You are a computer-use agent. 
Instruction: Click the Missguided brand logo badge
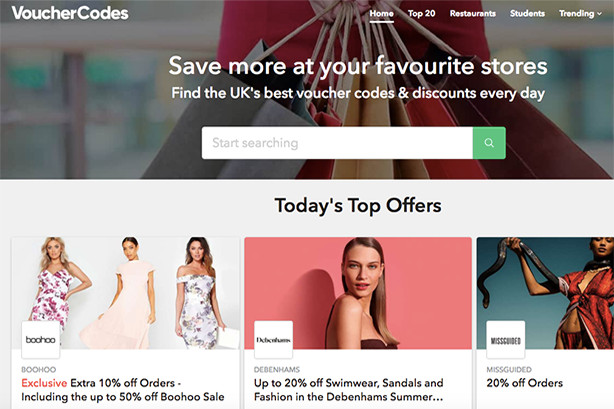506,340
